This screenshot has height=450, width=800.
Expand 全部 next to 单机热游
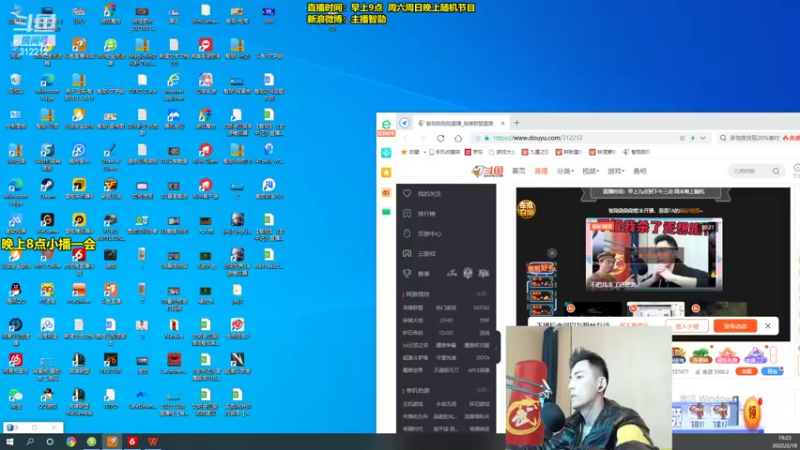(482, 390)
